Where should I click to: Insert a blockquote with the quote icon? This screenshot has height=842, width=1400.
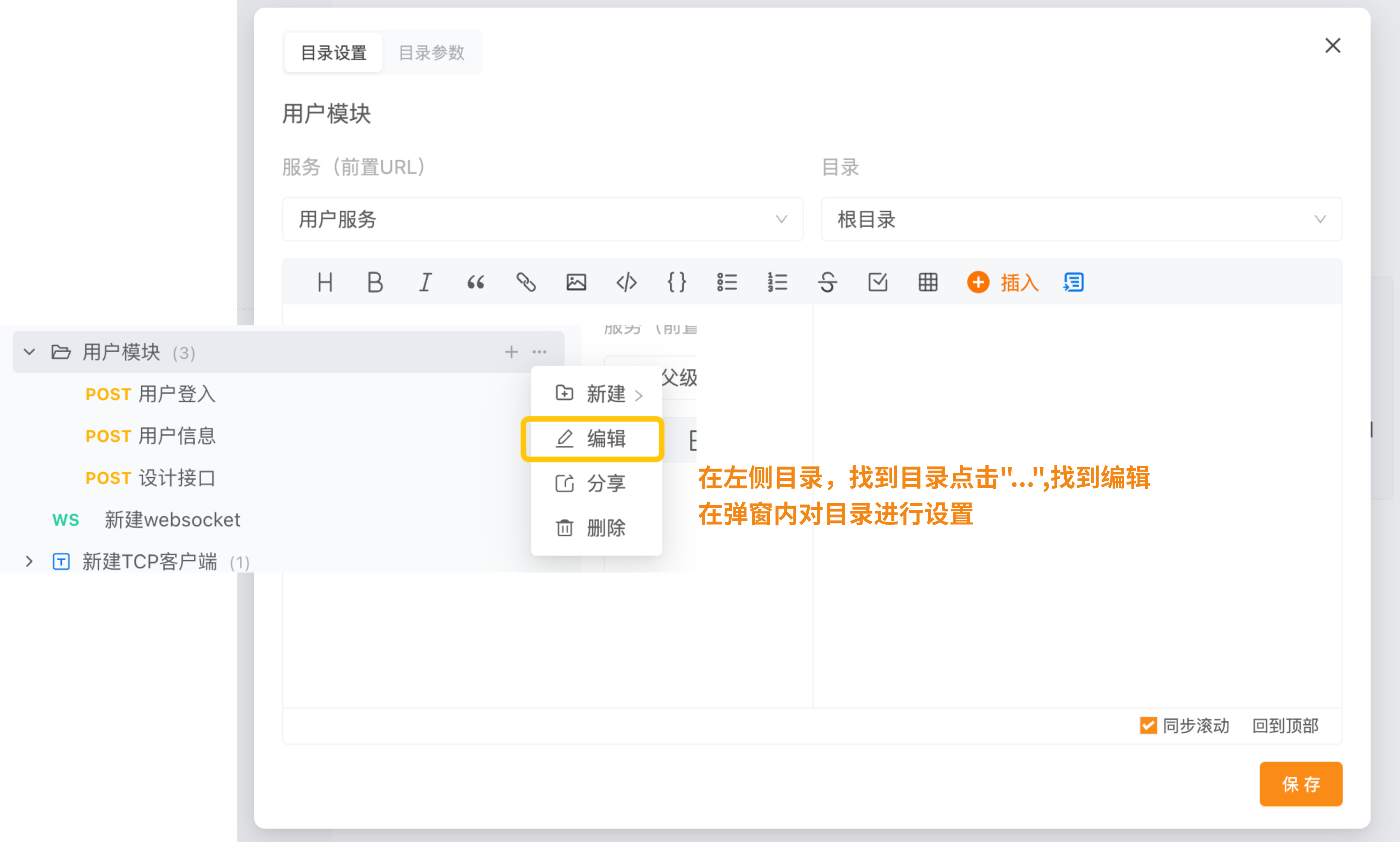coord(476,282)
